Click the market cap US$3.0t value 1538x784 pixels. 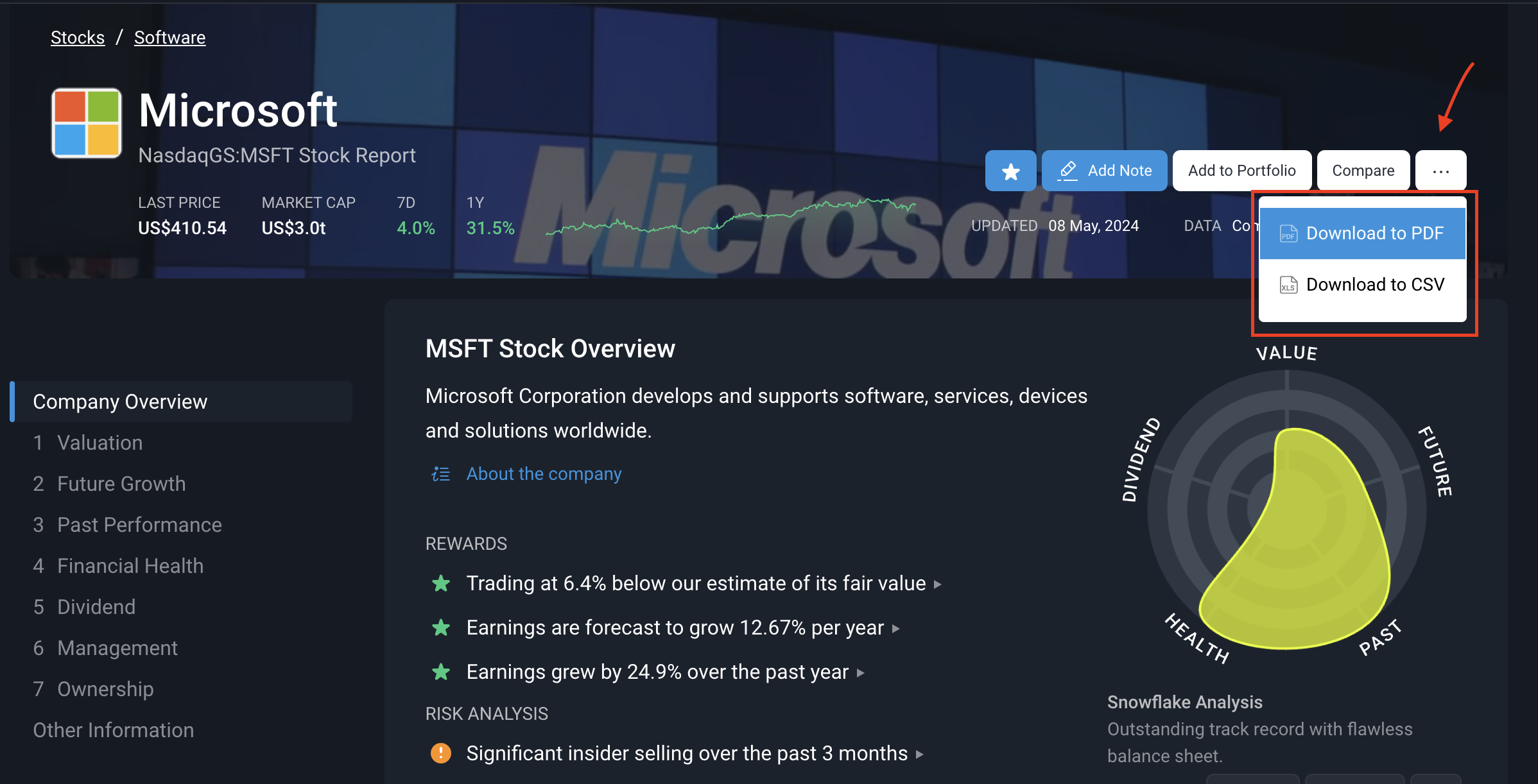click(x=293, y=228)
